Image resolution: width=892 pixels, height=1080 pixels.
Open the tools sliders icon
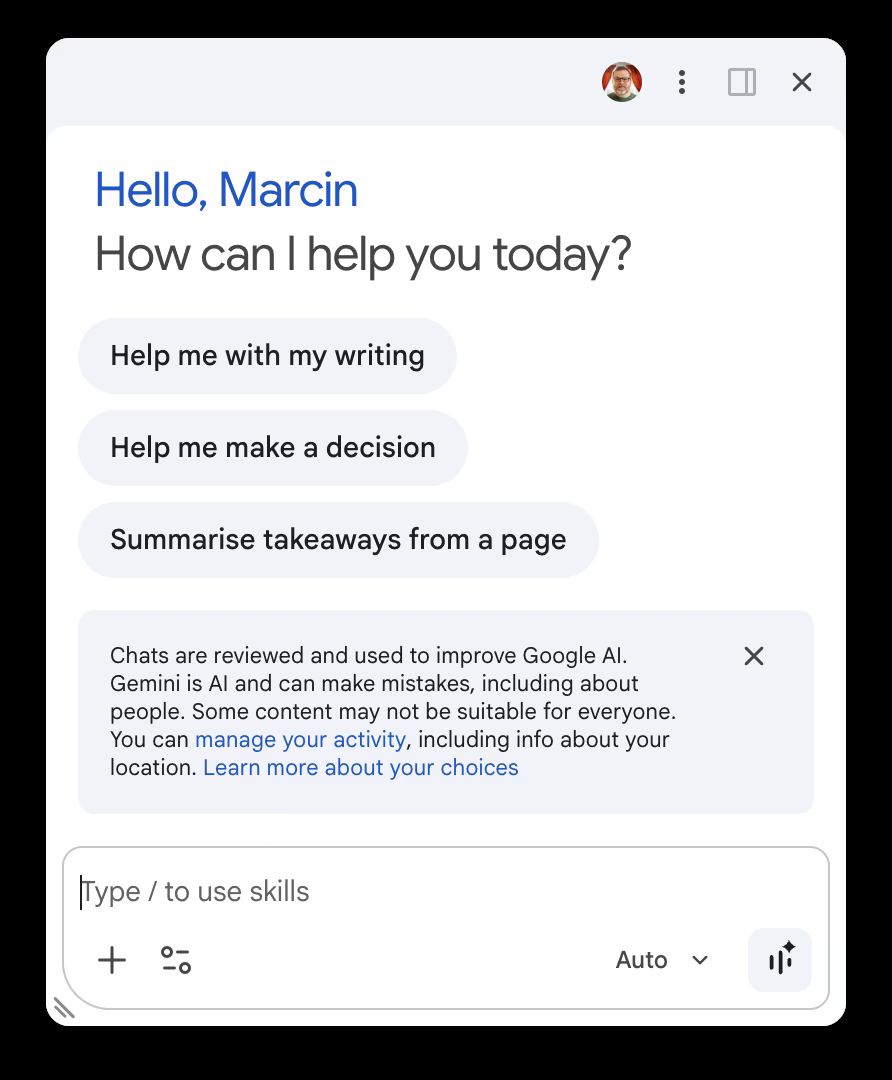point(176,960)
